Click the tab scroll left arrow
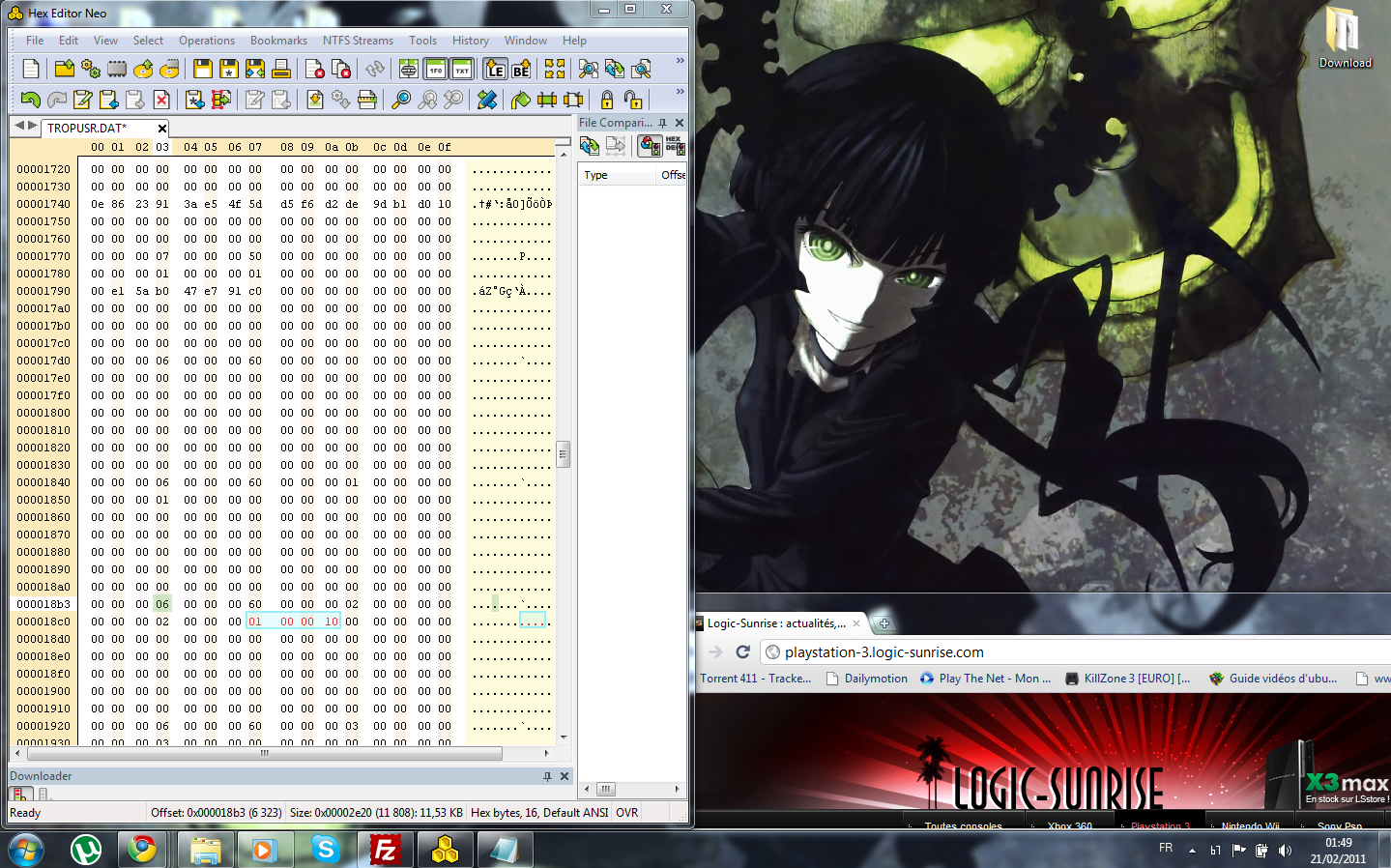 [x=18, y=125]
